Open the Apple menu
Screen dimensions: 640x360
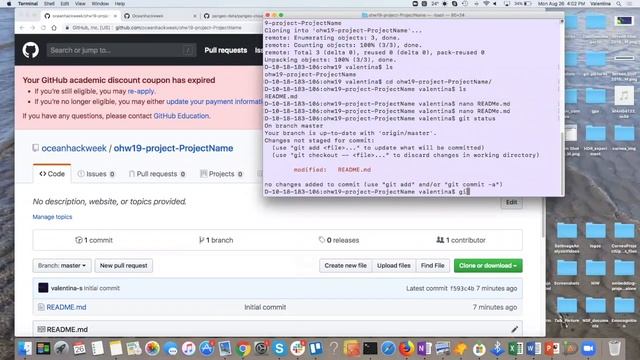point(9,4)
